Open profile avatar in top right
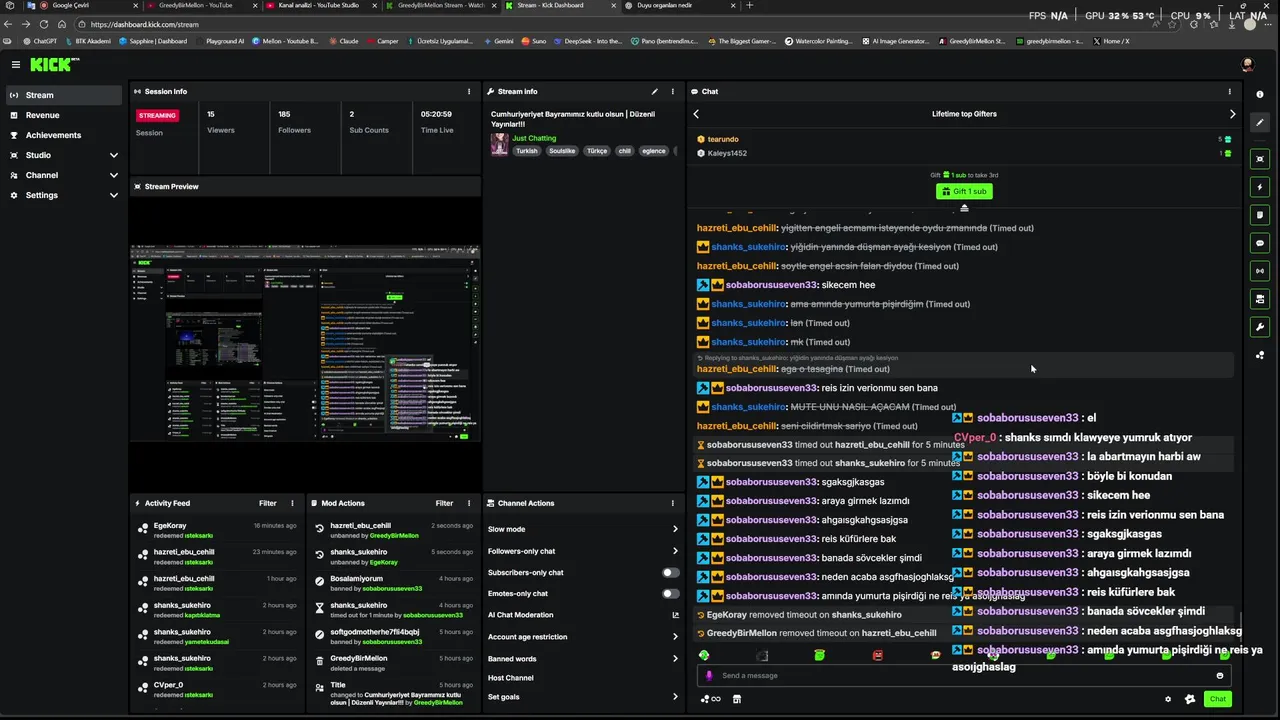Viewport: 1280px width, 720px height. [1247, 64]
